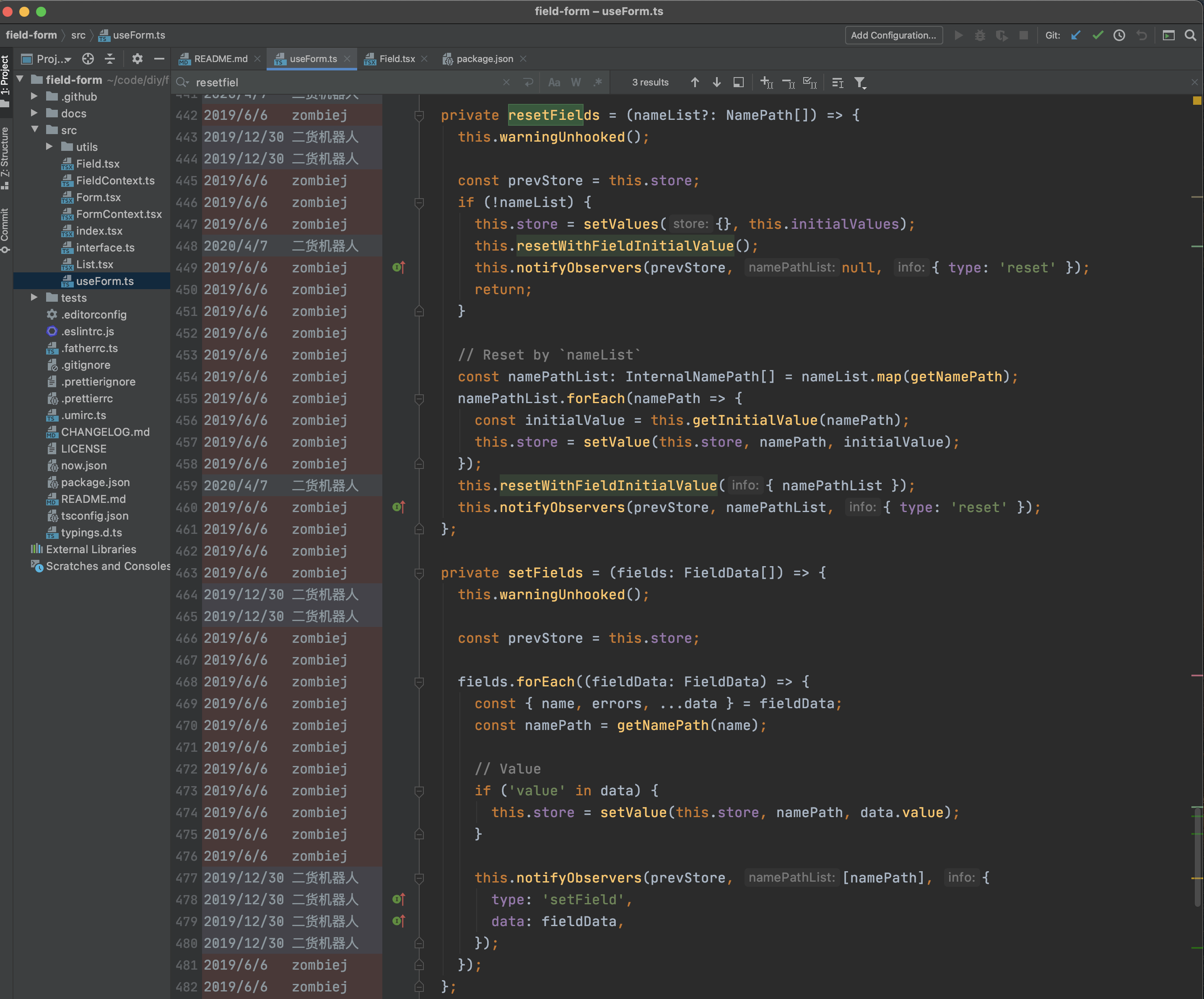Enable whole words W search option
1204x999 pixels.
point(576,82)
